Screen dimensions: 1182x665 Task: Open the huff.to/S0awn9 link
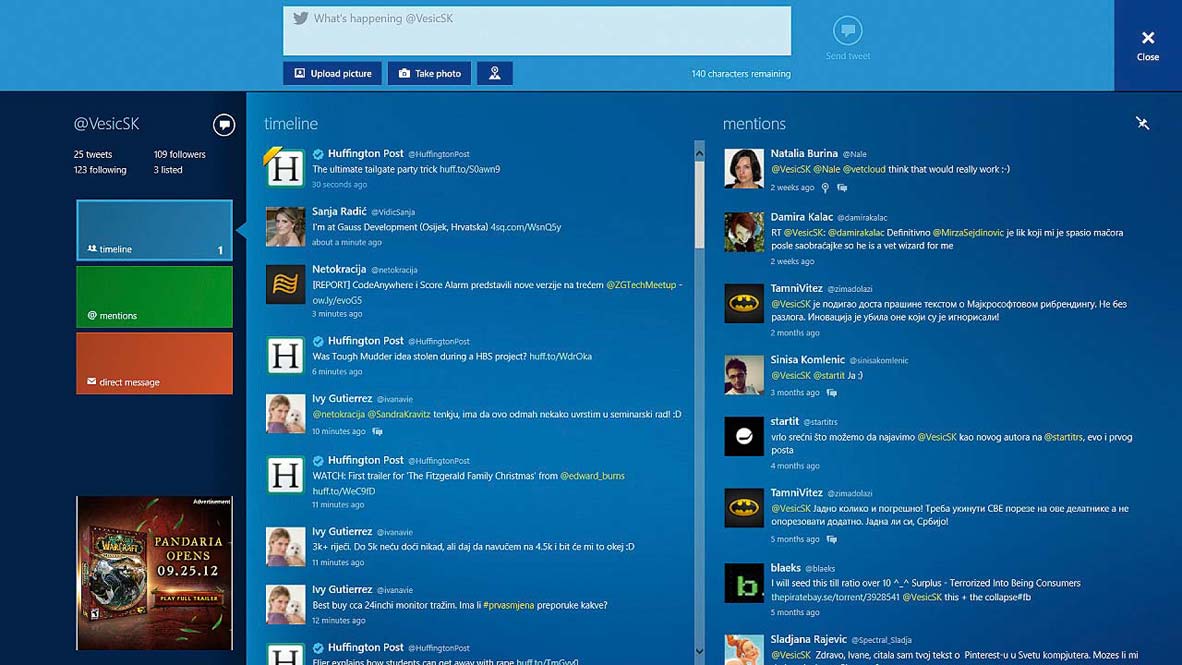470,170
